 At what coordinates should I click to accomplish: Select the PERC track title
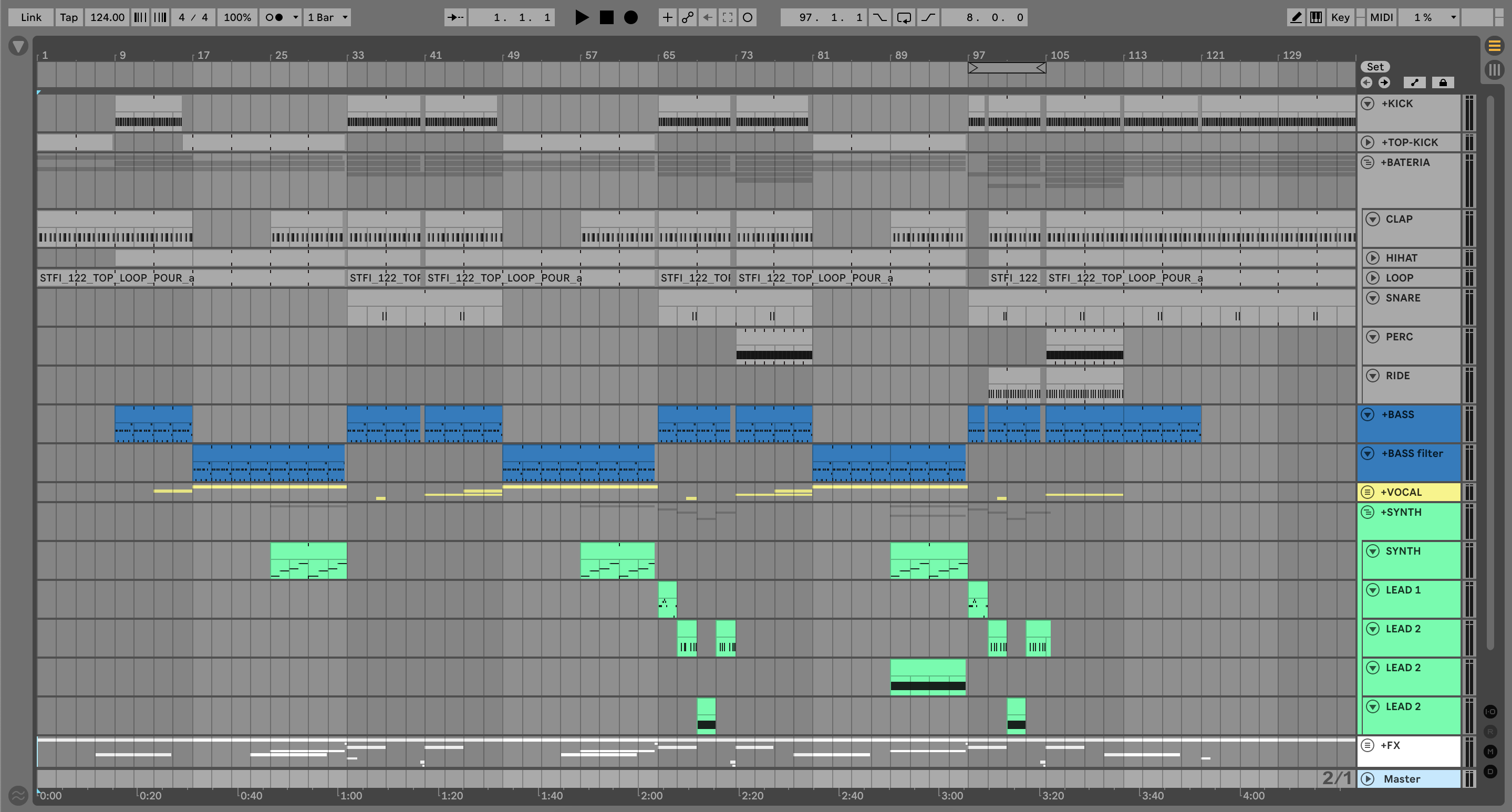1399,337
